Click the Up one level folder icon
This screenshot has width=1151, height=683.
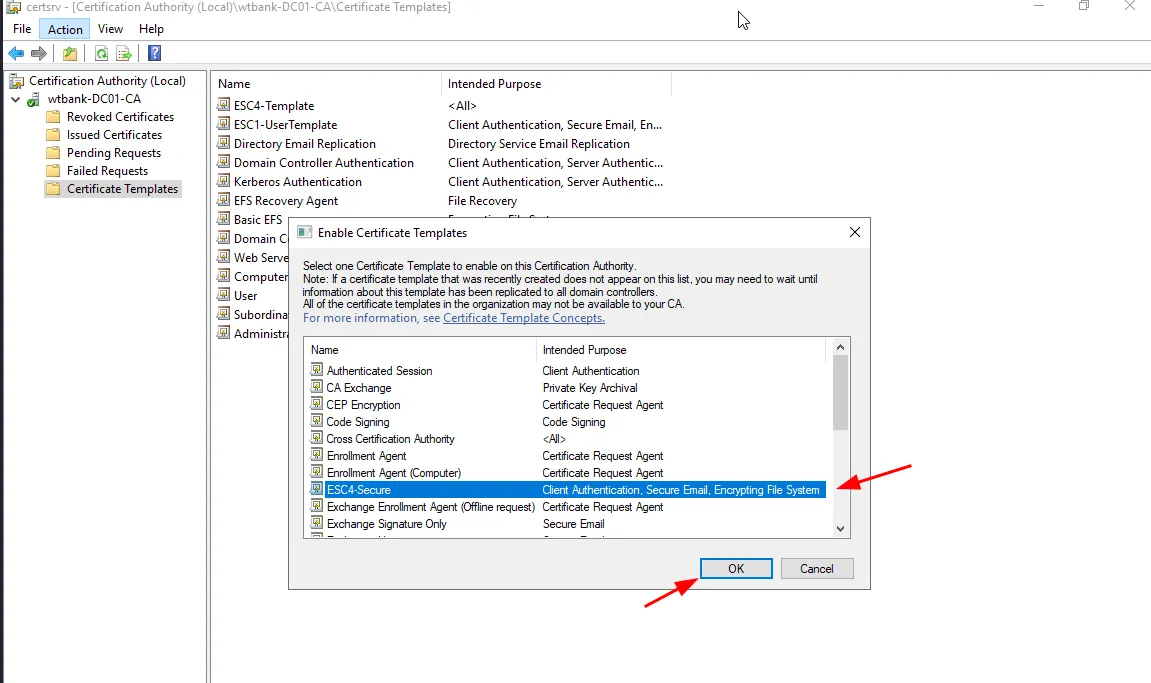coord(70,53)
